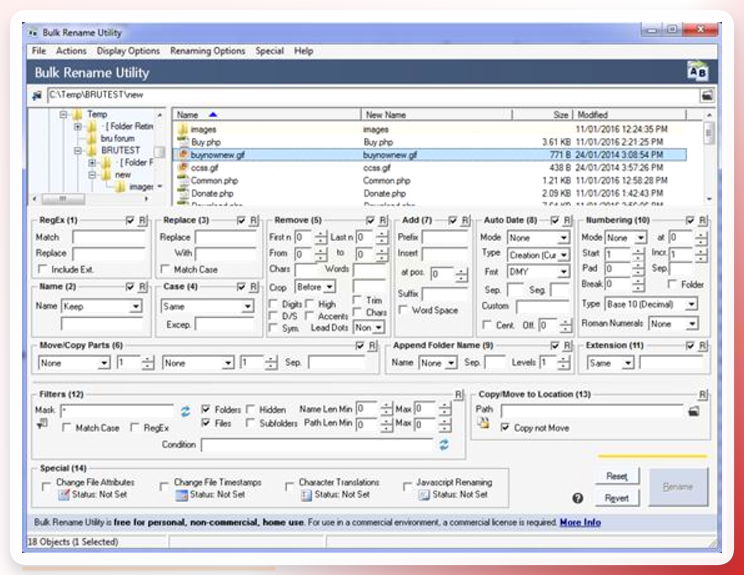The height and width of the screenshot is (575, 744).
Task: Collapse the BRUTEST folder in tree
Action: coord(78,150)
